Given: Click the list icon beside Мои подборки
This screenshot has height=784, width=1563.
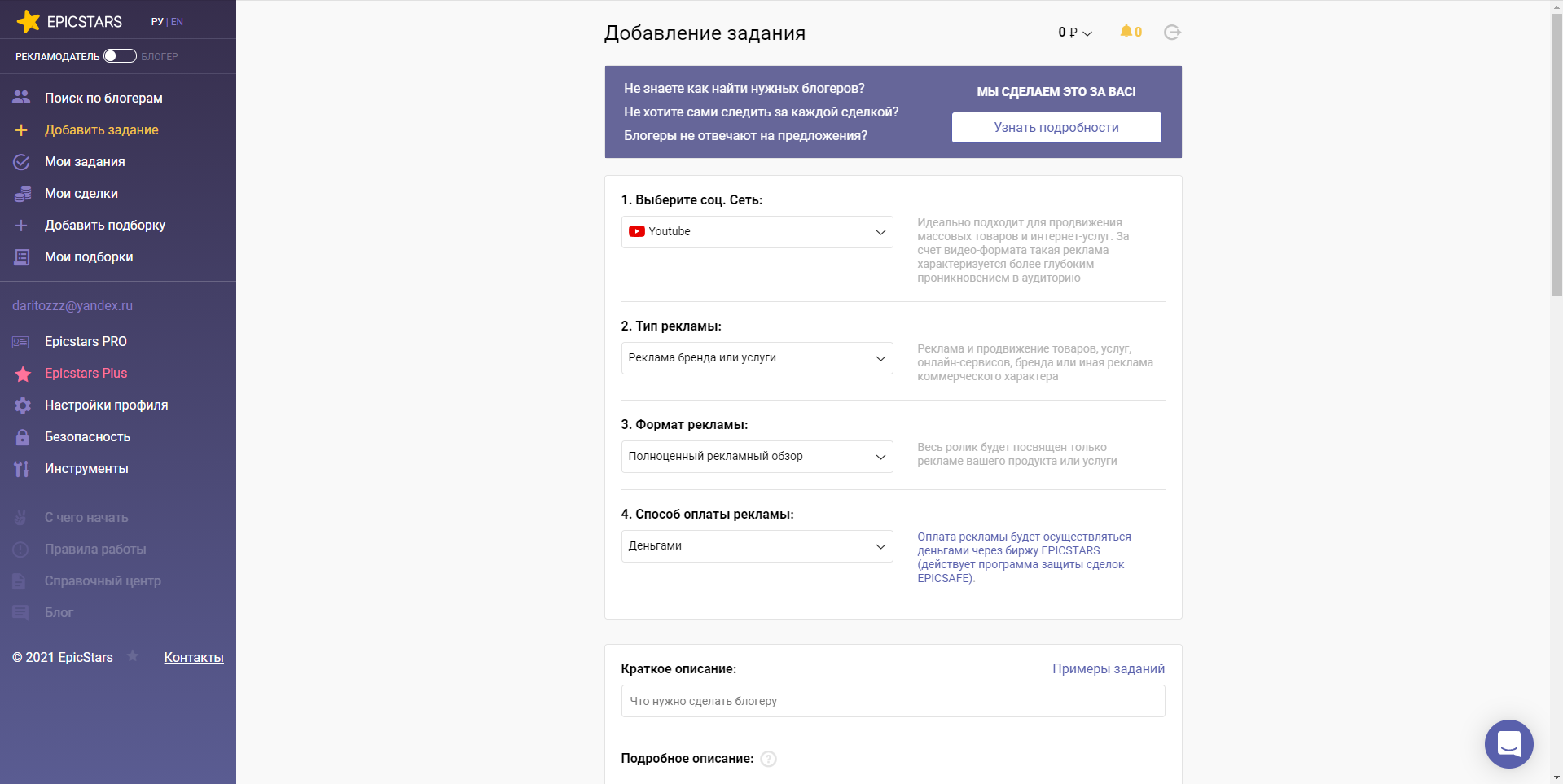Looking at the screenshot, I should click(x=22, y=257).
